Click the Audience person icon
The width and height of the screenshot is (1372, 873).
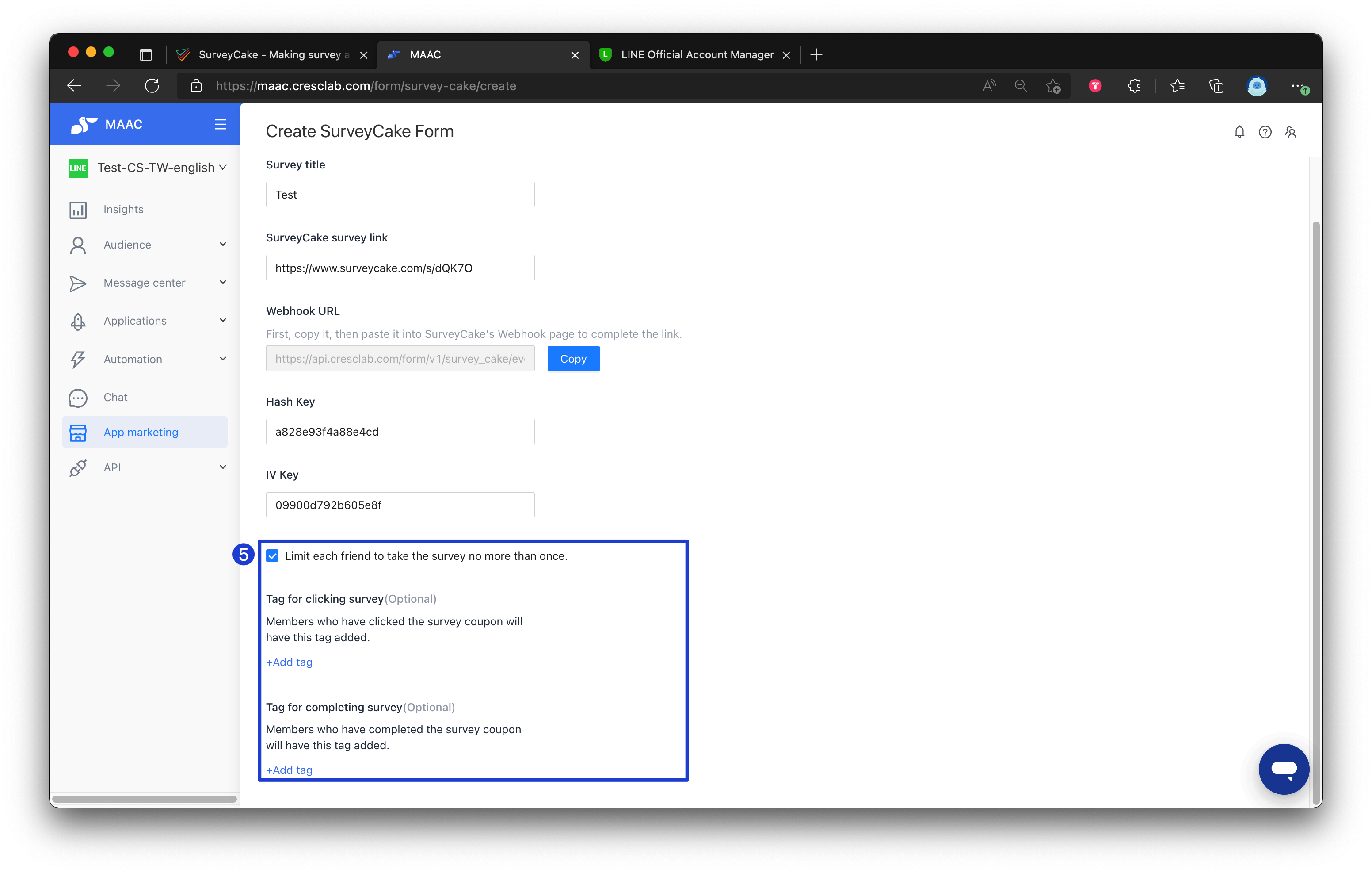coord(78,245)
